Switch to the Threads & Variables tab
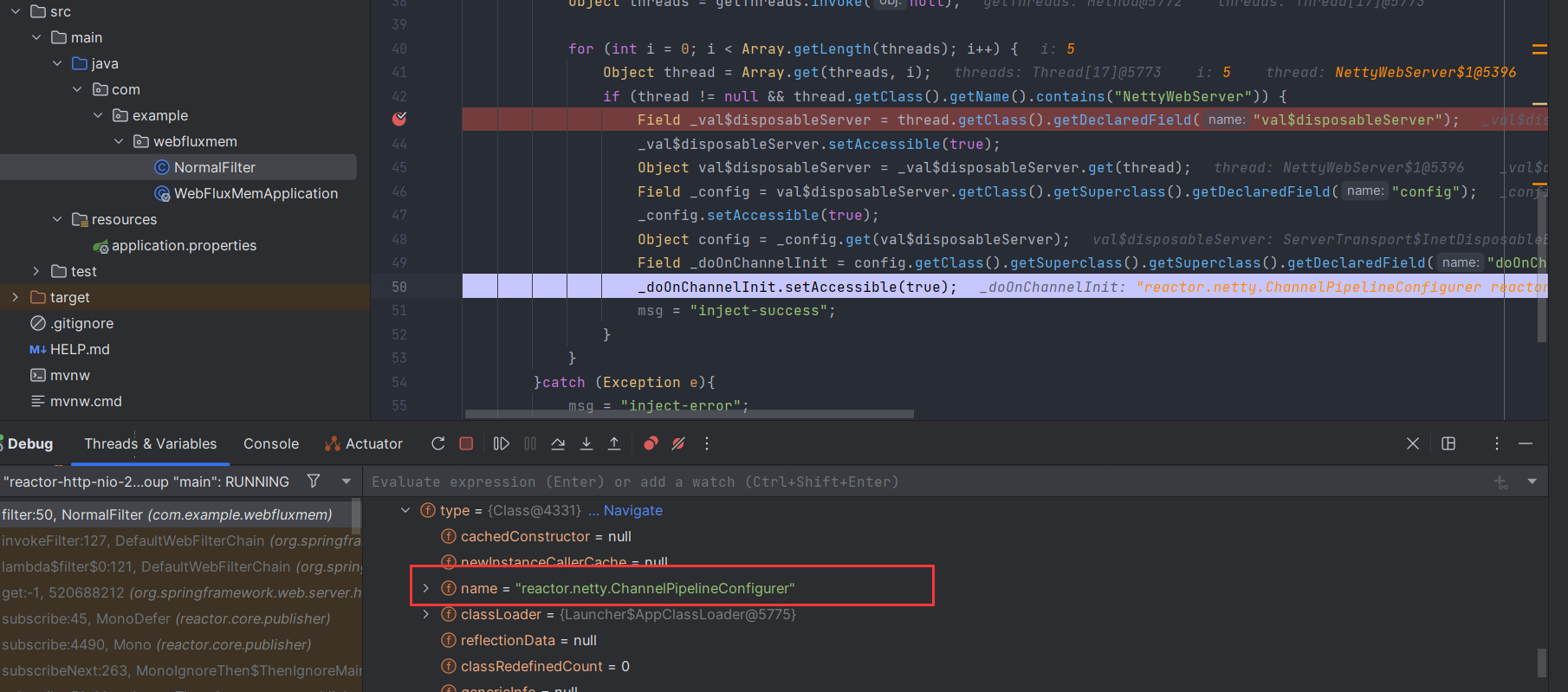This screenshot has height=692, width=1568. point(151,443)
